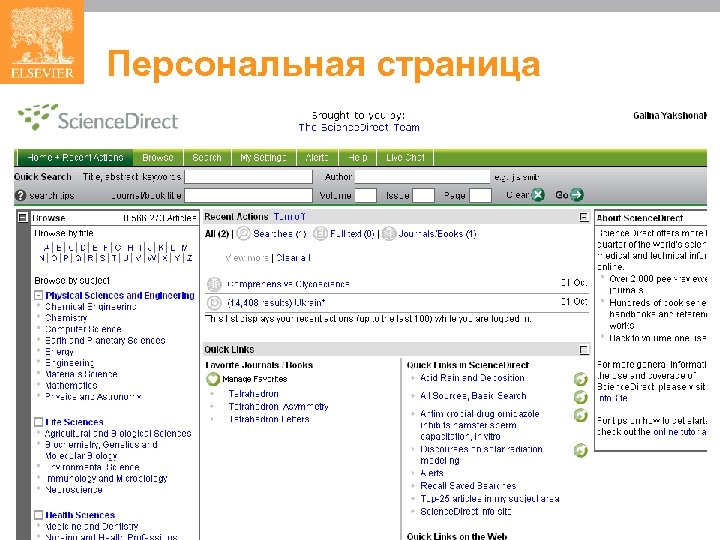Open Recall Saved Searches link
Viewport: 720px width, 540px height.
468,486
